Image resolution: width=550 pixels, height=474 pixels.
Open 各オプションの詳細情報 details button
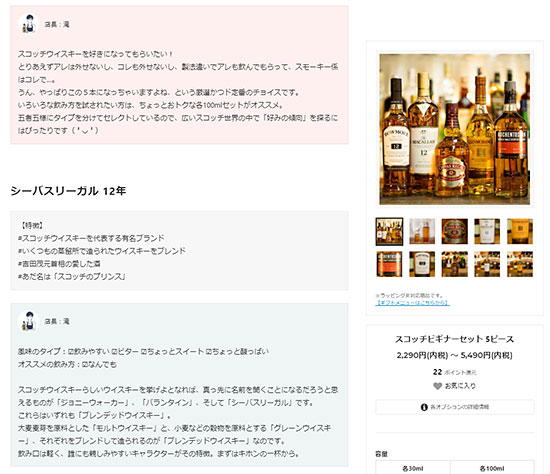point(455,407)
